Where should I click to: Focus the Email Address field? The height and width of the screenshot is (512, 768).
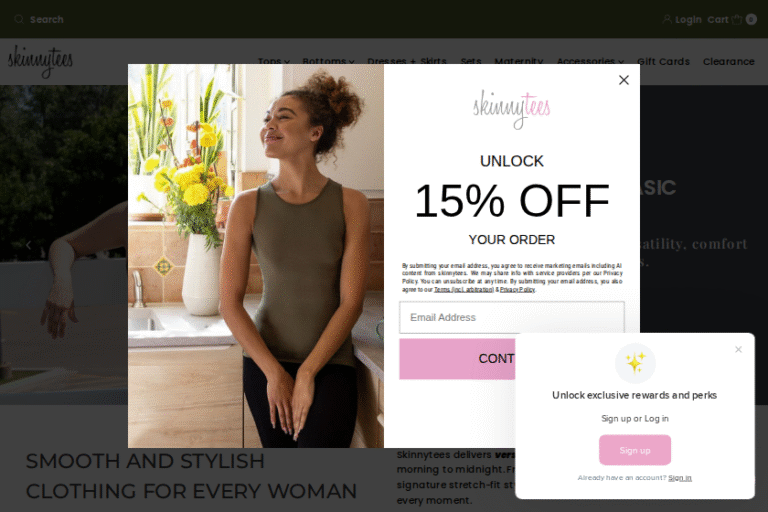[511, 317]
